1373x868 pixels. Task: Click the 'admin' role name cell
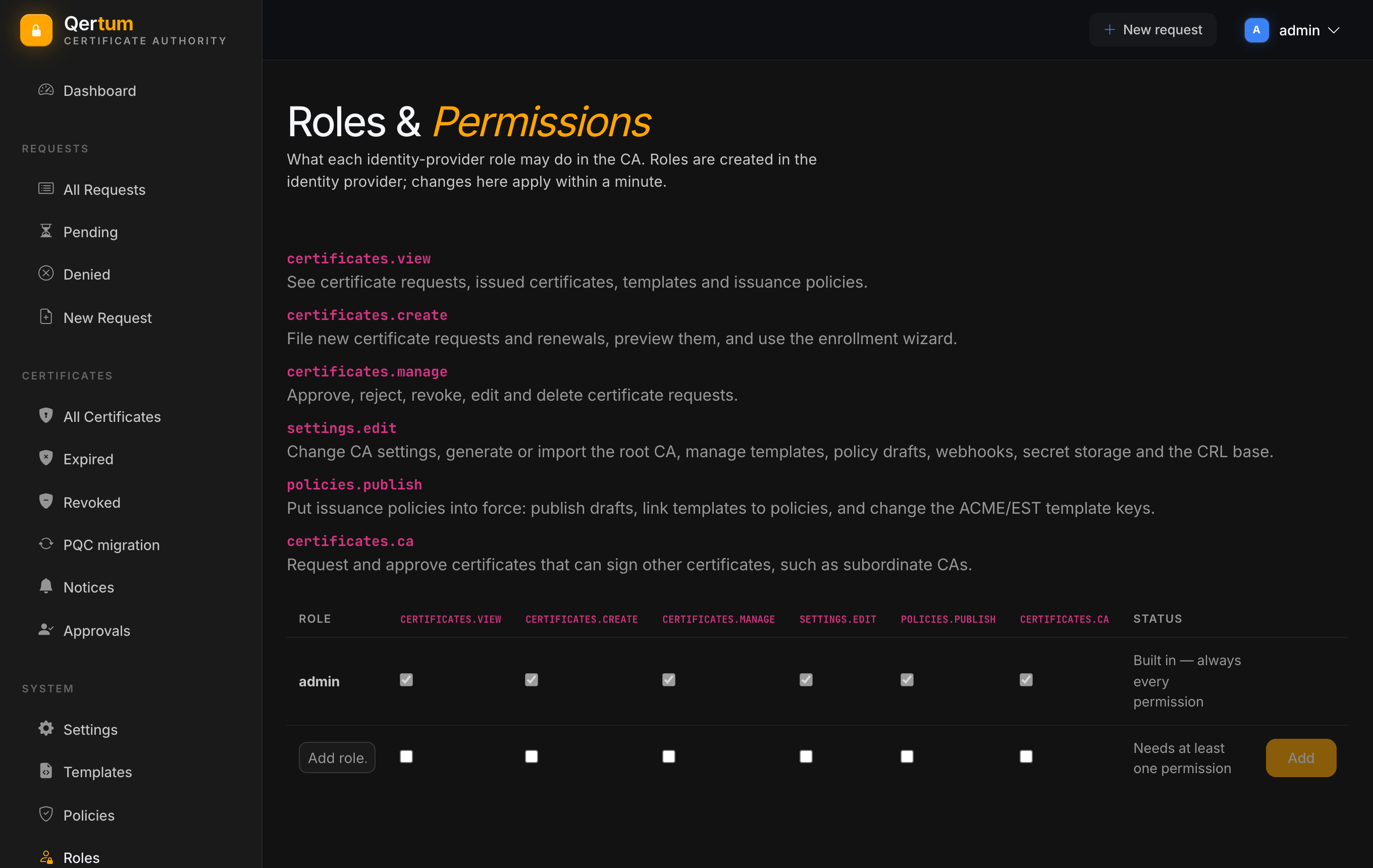pos(320,681)
